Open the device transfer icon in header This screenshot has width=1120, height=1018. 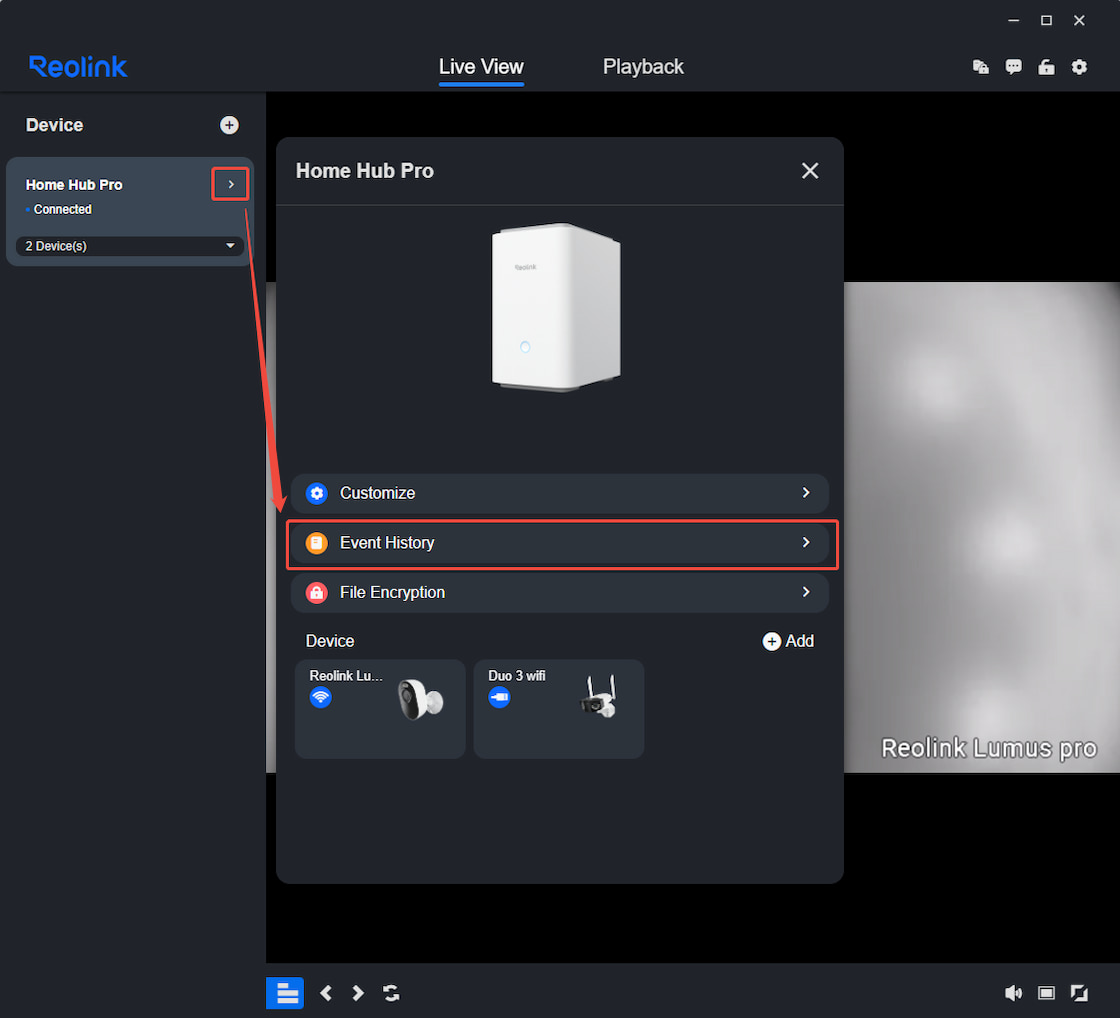tap(981, 67)
